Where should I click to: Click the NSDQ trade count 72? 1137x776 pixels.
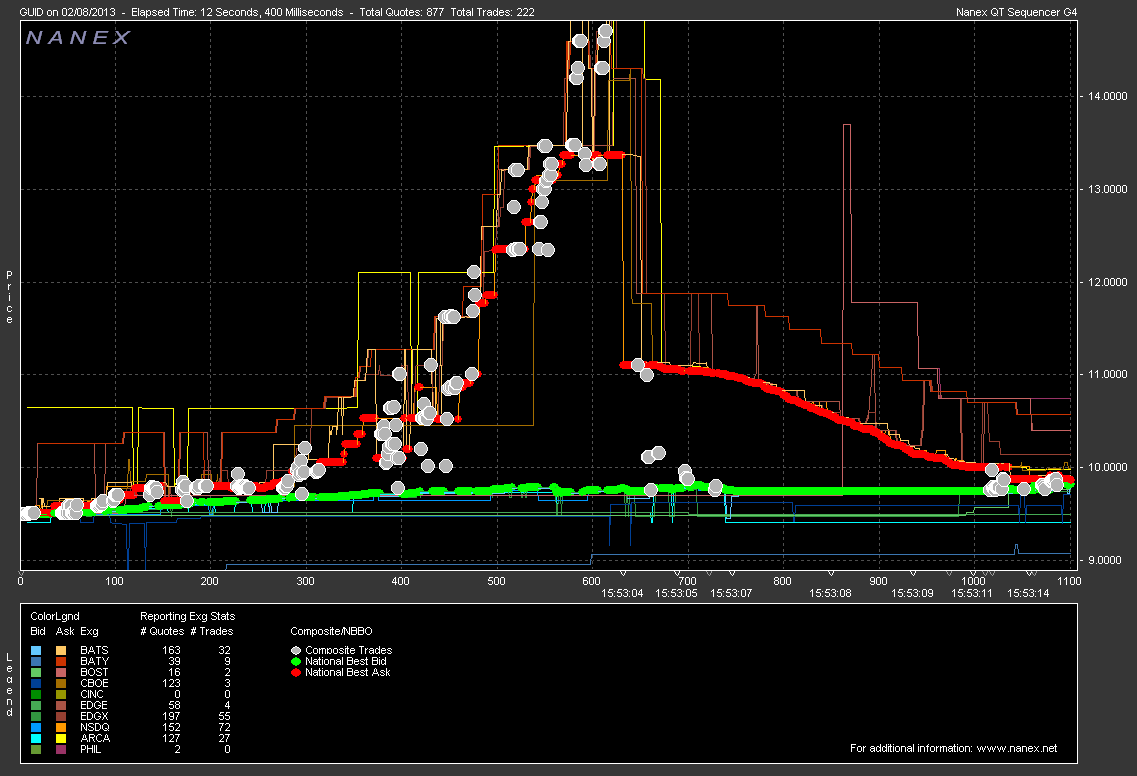224,727
